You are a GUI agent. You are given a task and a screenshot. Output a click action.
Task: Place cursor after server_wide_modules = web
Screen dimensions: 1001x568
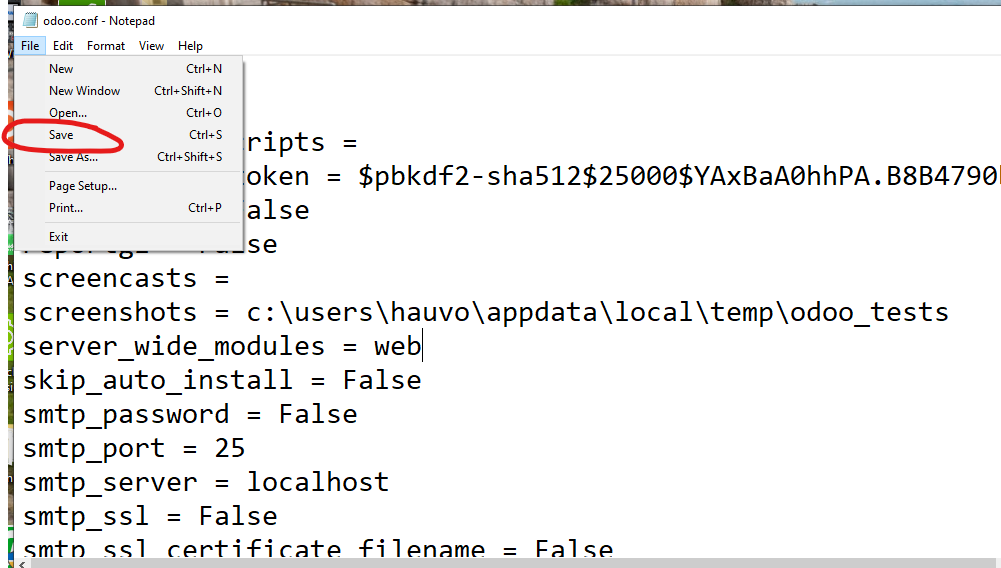(422, 347)
